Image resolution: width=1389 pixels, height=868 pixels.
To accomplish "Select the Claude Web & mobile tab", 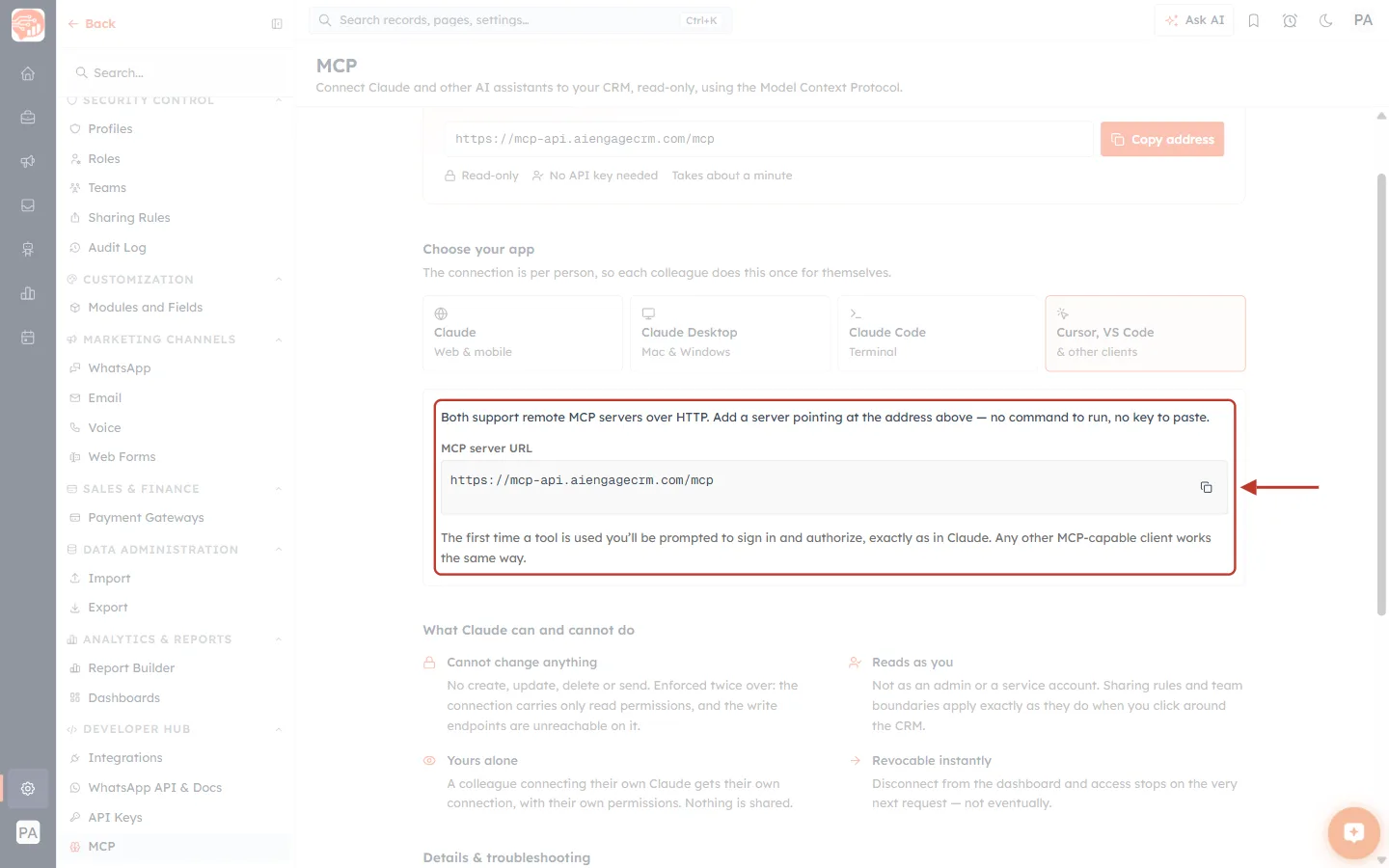I will click(x=523, y=334).
